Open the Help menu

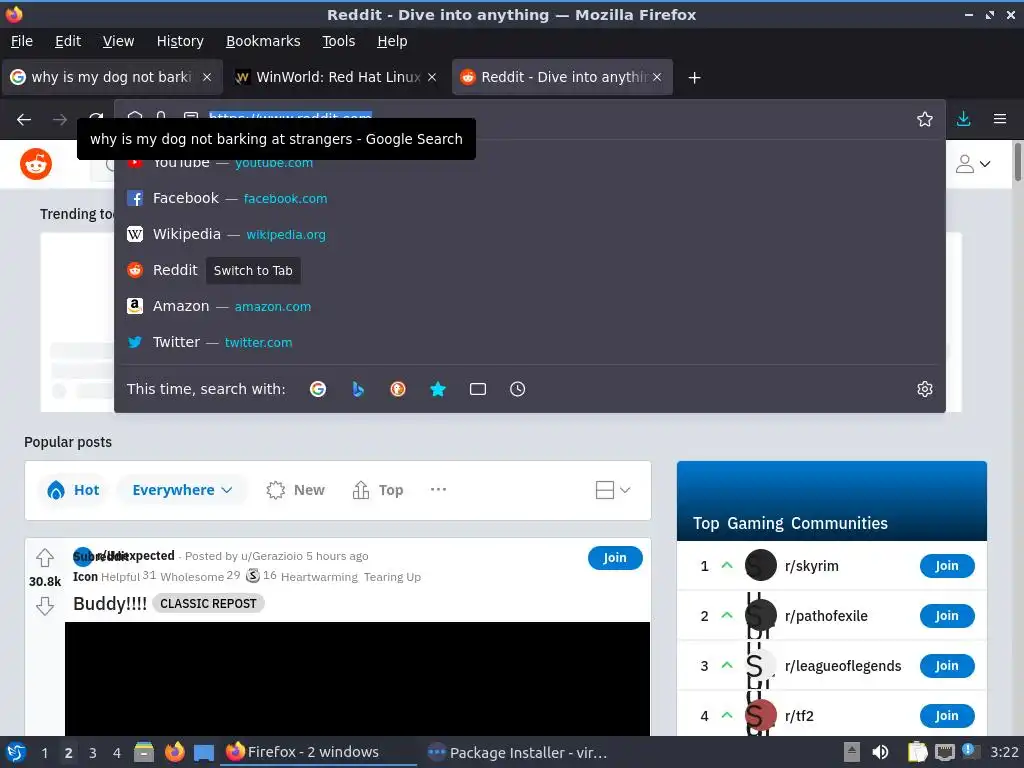click(392, 41)
